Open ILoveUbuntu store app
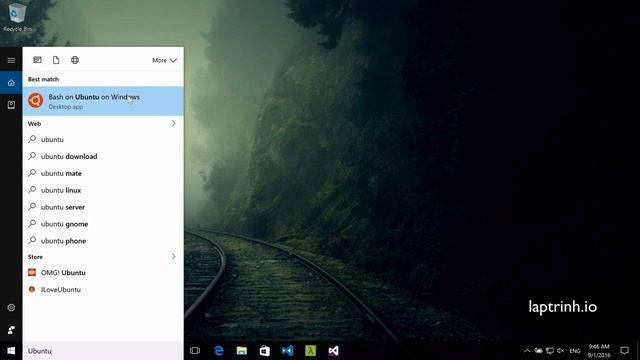Screen dimensions: 640x360 [x=103, y=289]
